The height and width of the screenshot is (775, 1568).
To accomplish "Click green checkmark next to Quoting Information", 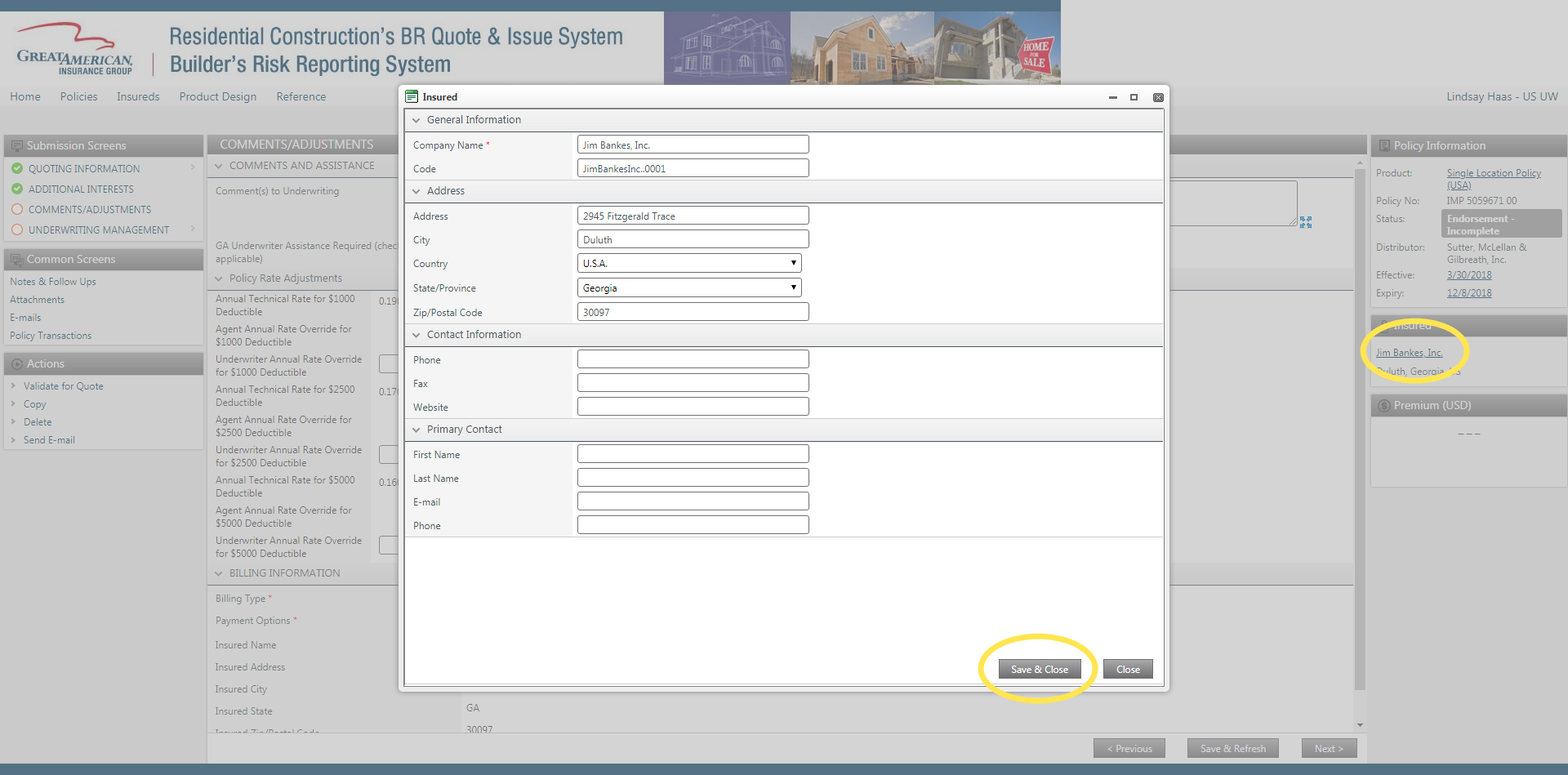I will click(x=17, y=168).
